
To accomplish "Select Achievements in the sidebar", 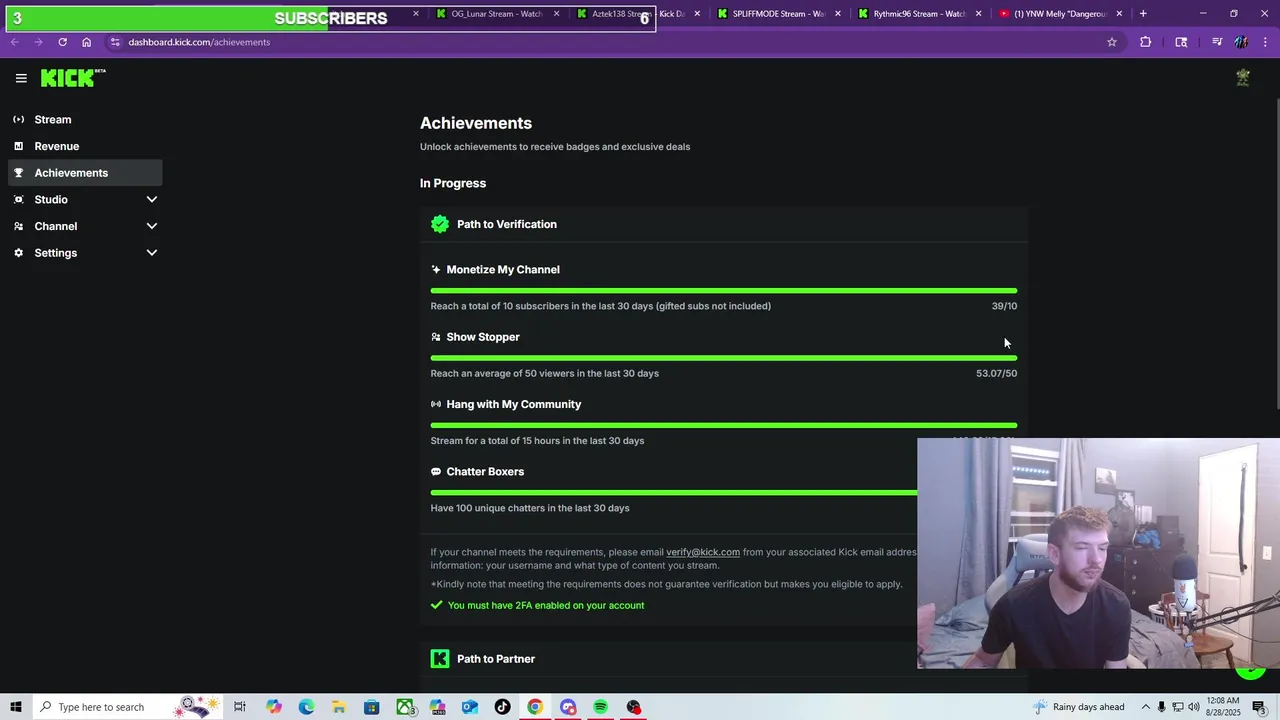I will pos(85,173).
